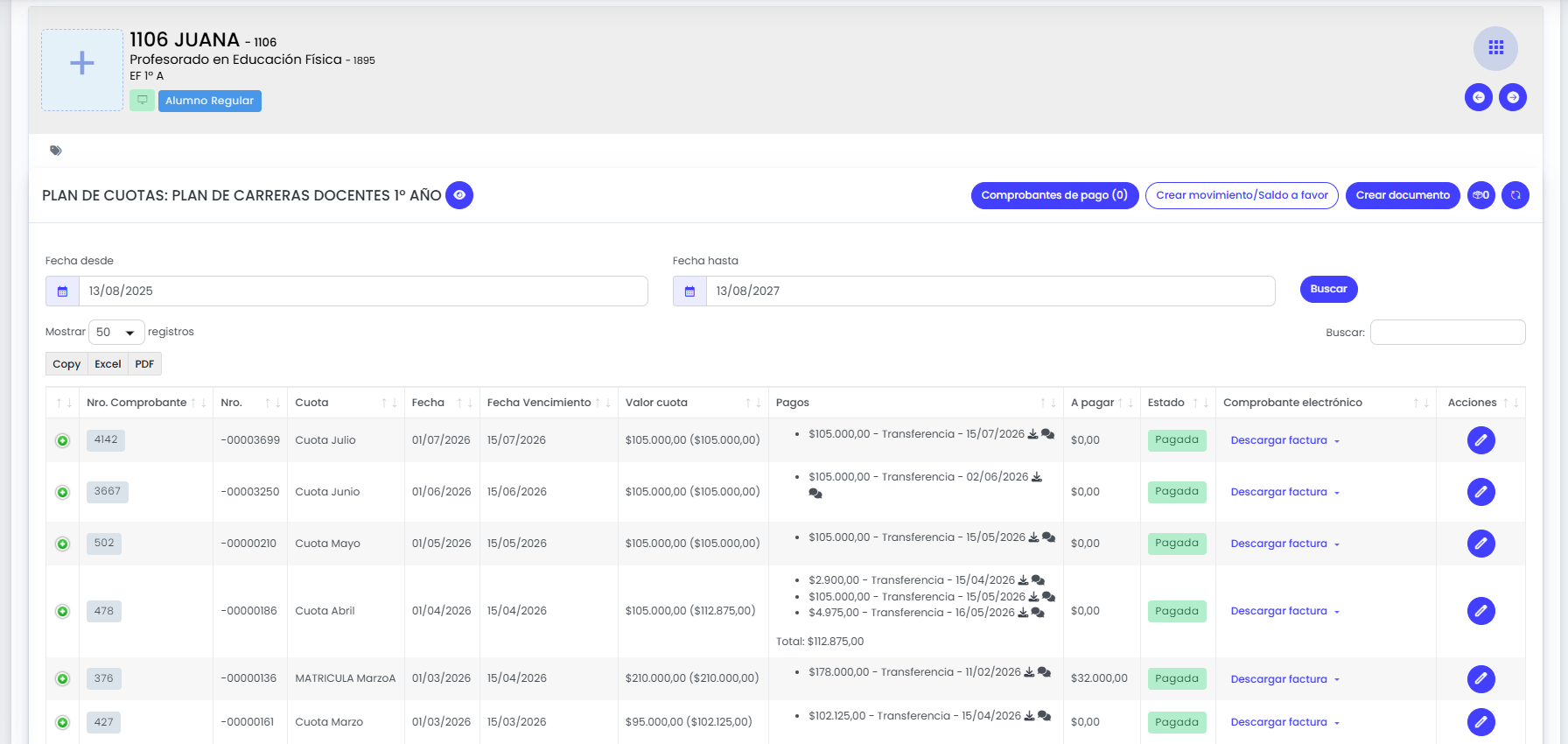
Task: Export table to PDF
Action: (x=144, y=364)
